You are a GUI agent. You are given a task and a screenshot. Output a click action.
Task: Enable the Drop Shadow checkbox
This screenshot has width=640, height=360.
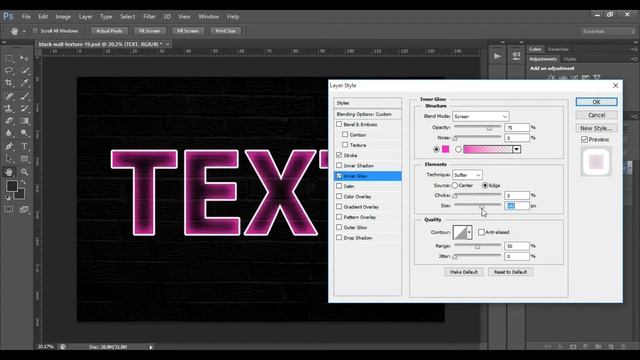click(339, 237)
